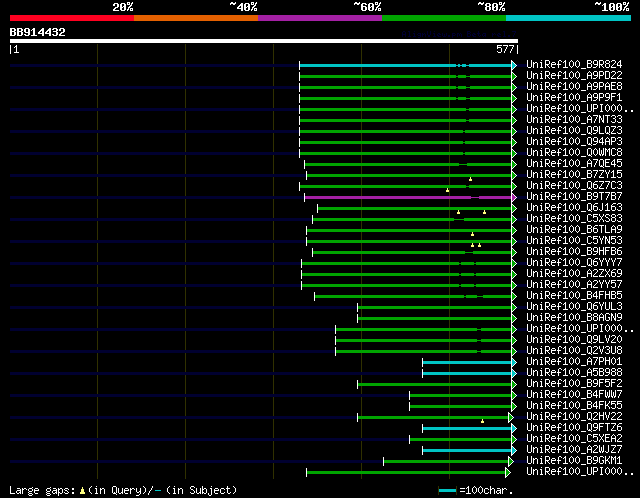Select the UniRef100_C5YN53 label
The height and width of the screenshot is (498, 640).
(574, 241)
